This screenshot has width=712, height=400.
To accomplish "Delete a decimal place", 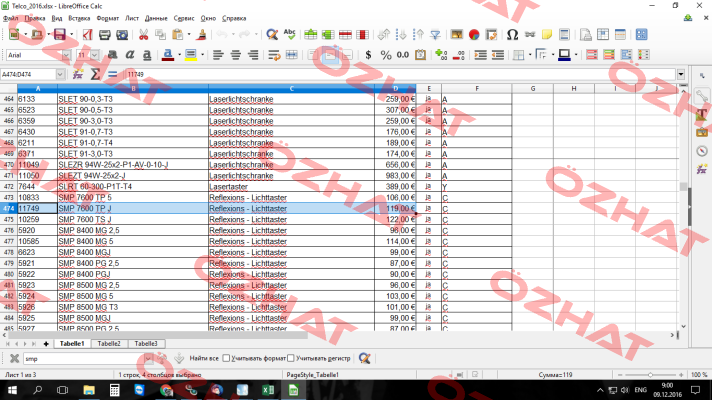I will coord(459,55).
